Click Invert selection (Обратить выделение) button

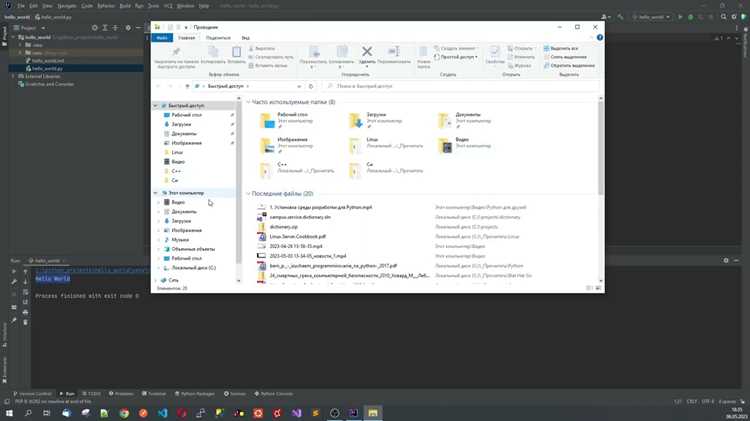(569, 66)
